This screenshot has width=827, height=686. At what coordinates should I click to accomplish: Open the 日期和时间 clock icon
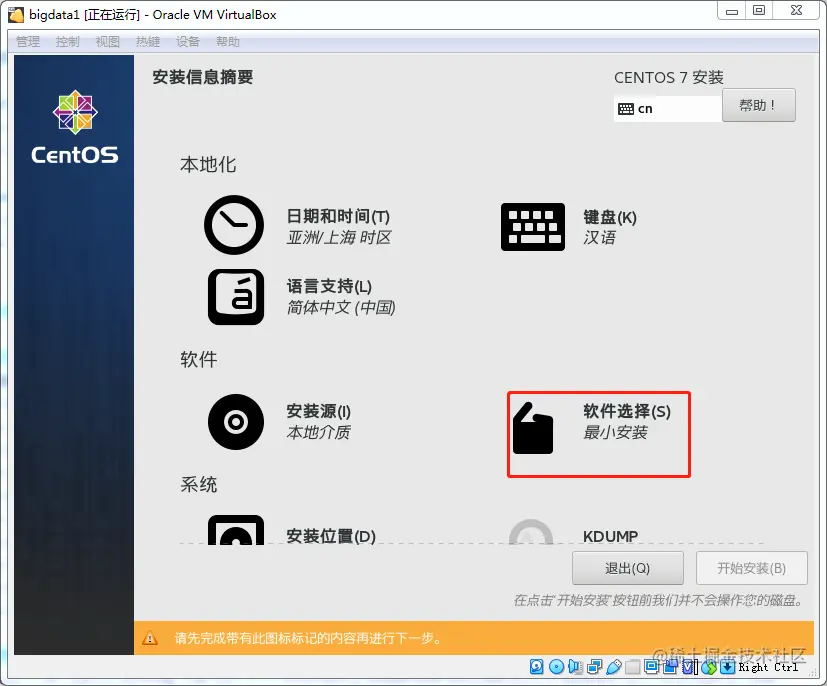click(x=234, y=225)
